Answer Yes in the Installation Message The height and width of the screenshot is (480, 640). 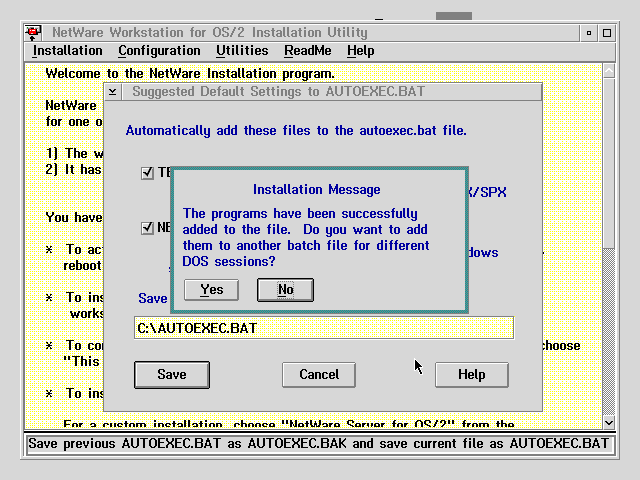pyautogui.click(x=211, y=290)
